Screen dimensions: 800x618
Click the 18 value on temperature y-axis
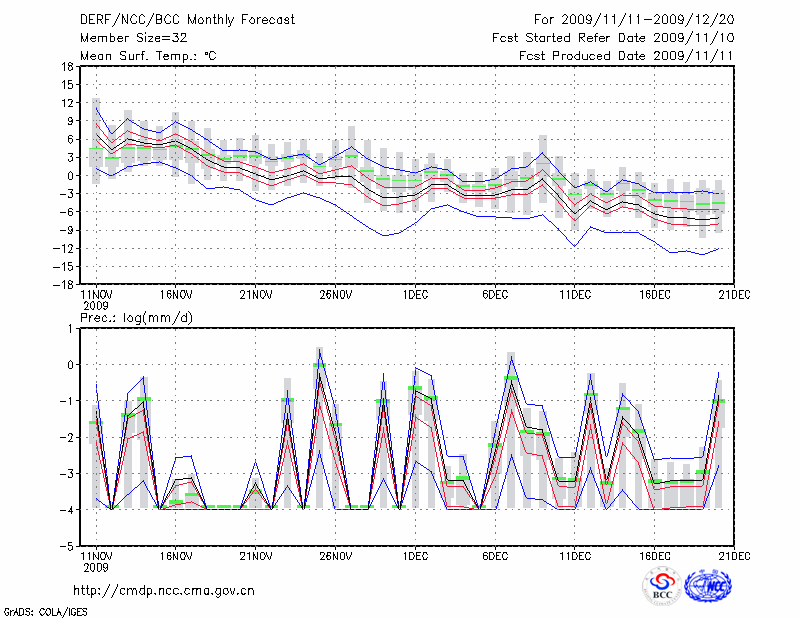point(66,66)
